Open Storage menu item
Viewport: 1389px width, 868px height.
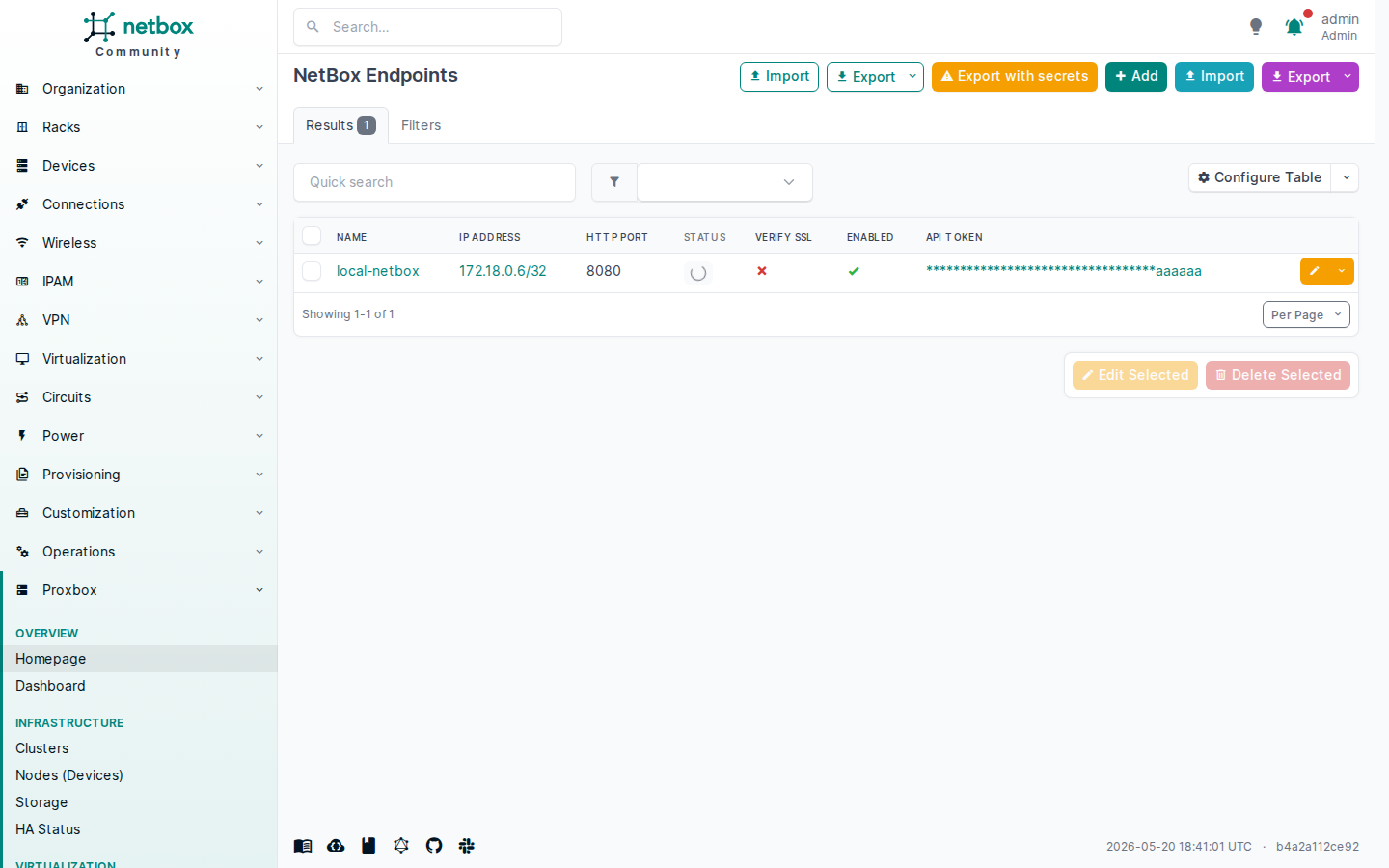pyautogui.click(x=139, y=802)
